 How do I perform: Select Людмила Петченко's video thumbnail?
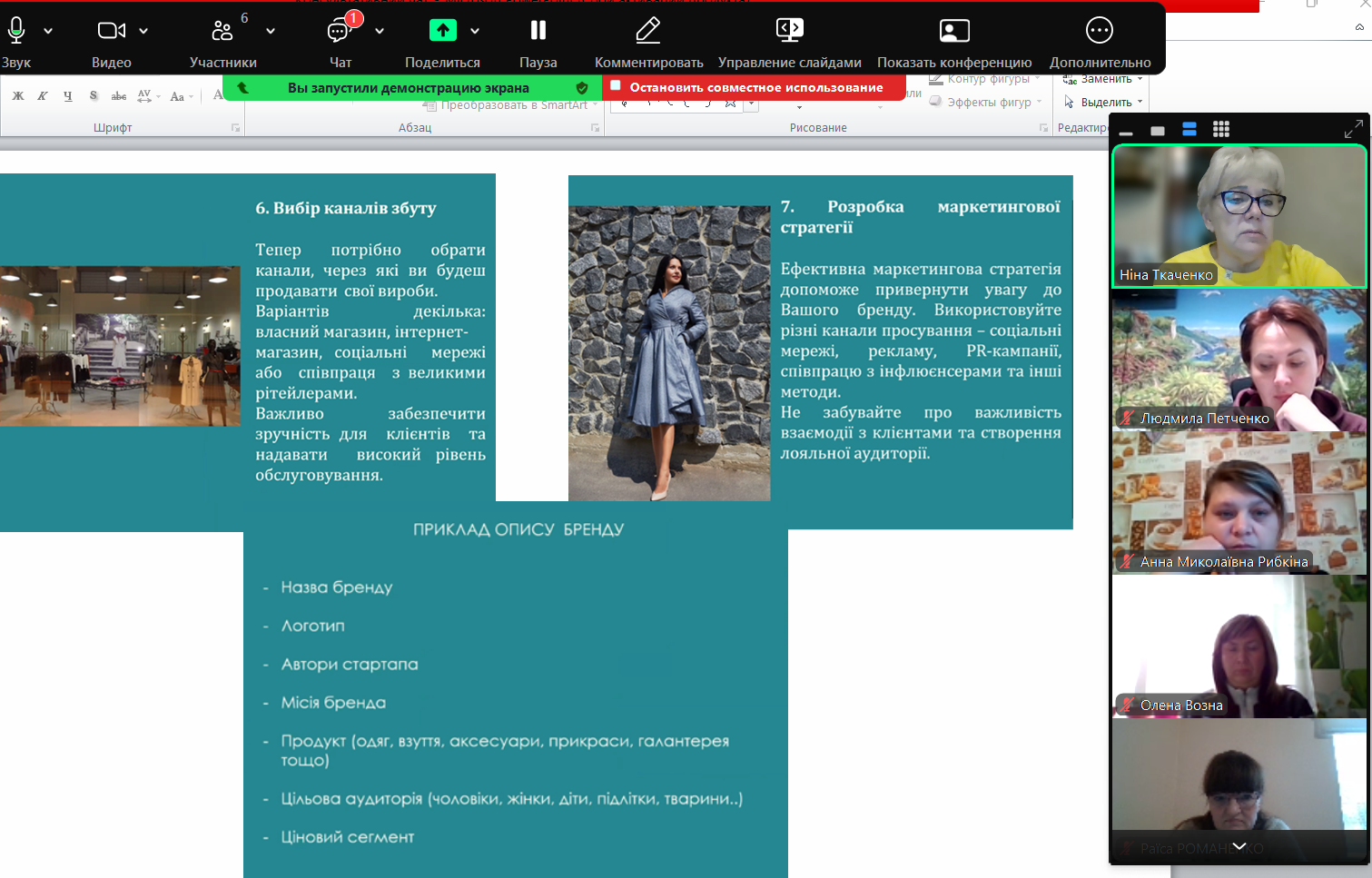click(1239, 360)
